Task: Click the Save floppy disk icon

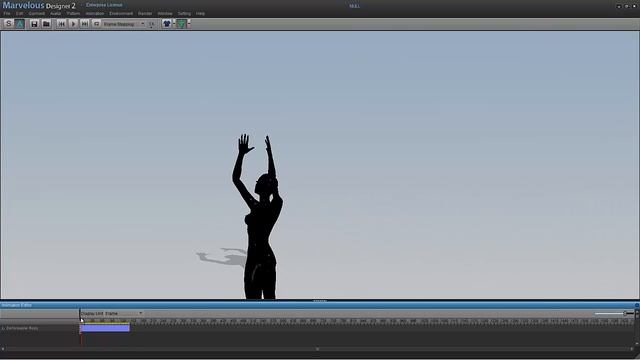Action: [34, 24]
